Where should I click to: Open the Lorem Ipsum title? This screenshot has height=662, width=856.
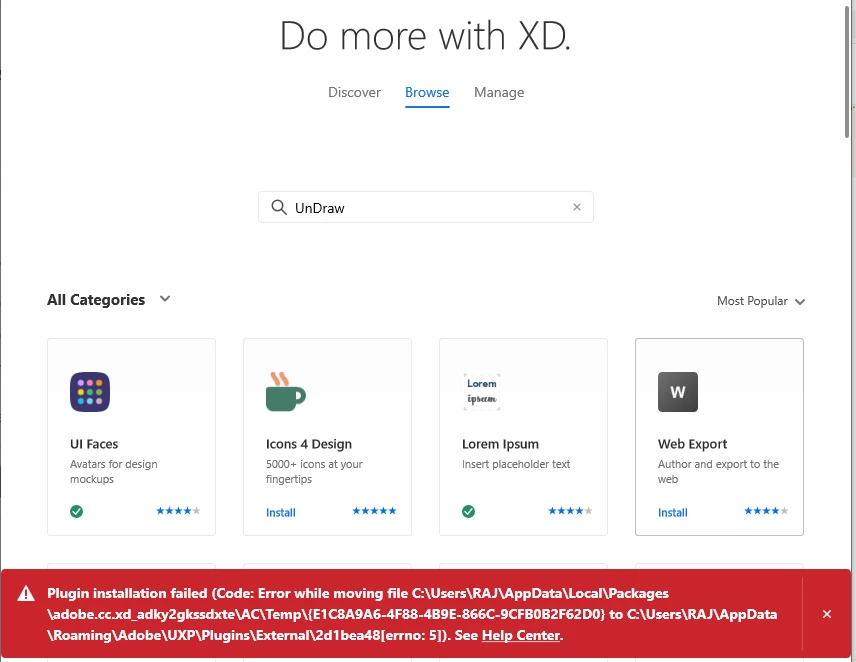500,444
